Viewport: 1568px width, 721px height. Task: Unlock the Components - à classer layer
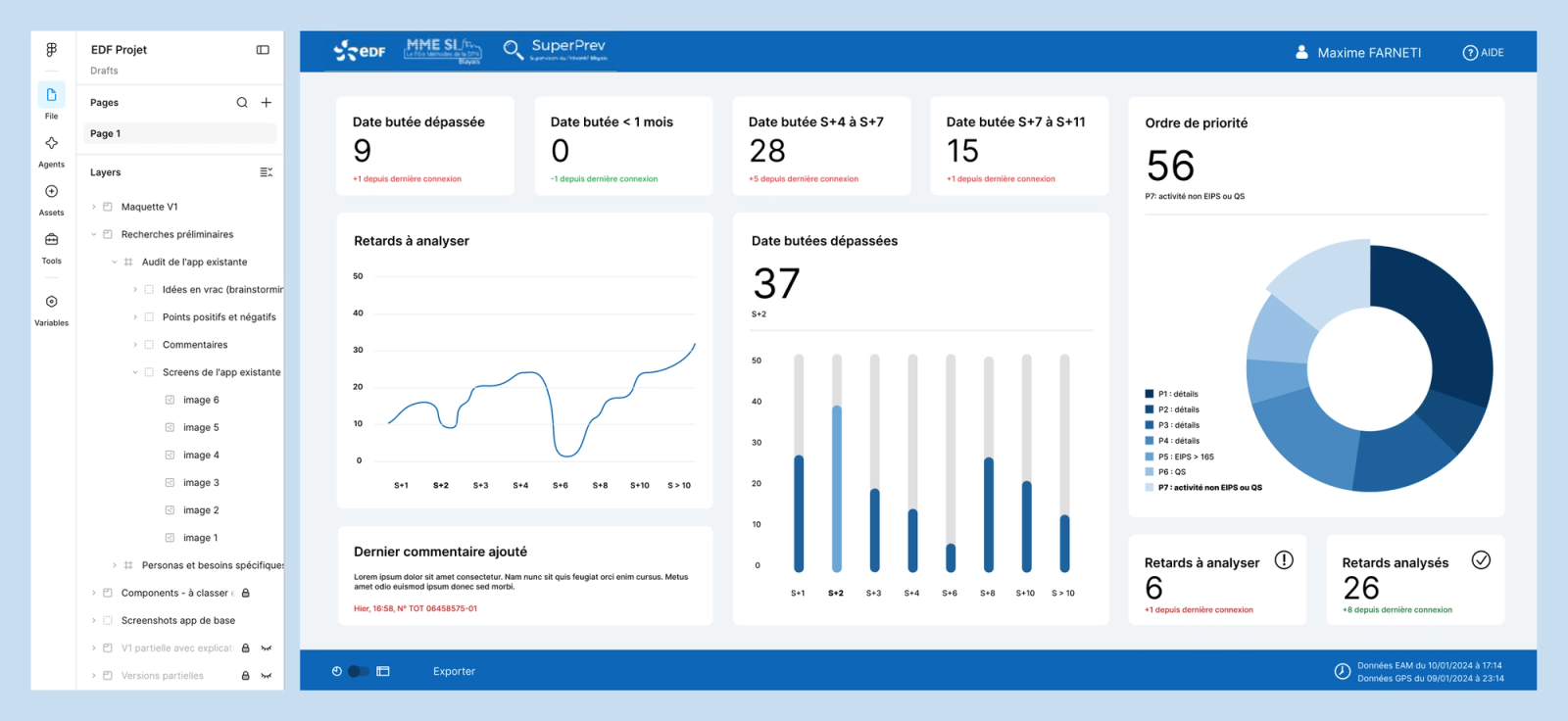tap(246, 593)
